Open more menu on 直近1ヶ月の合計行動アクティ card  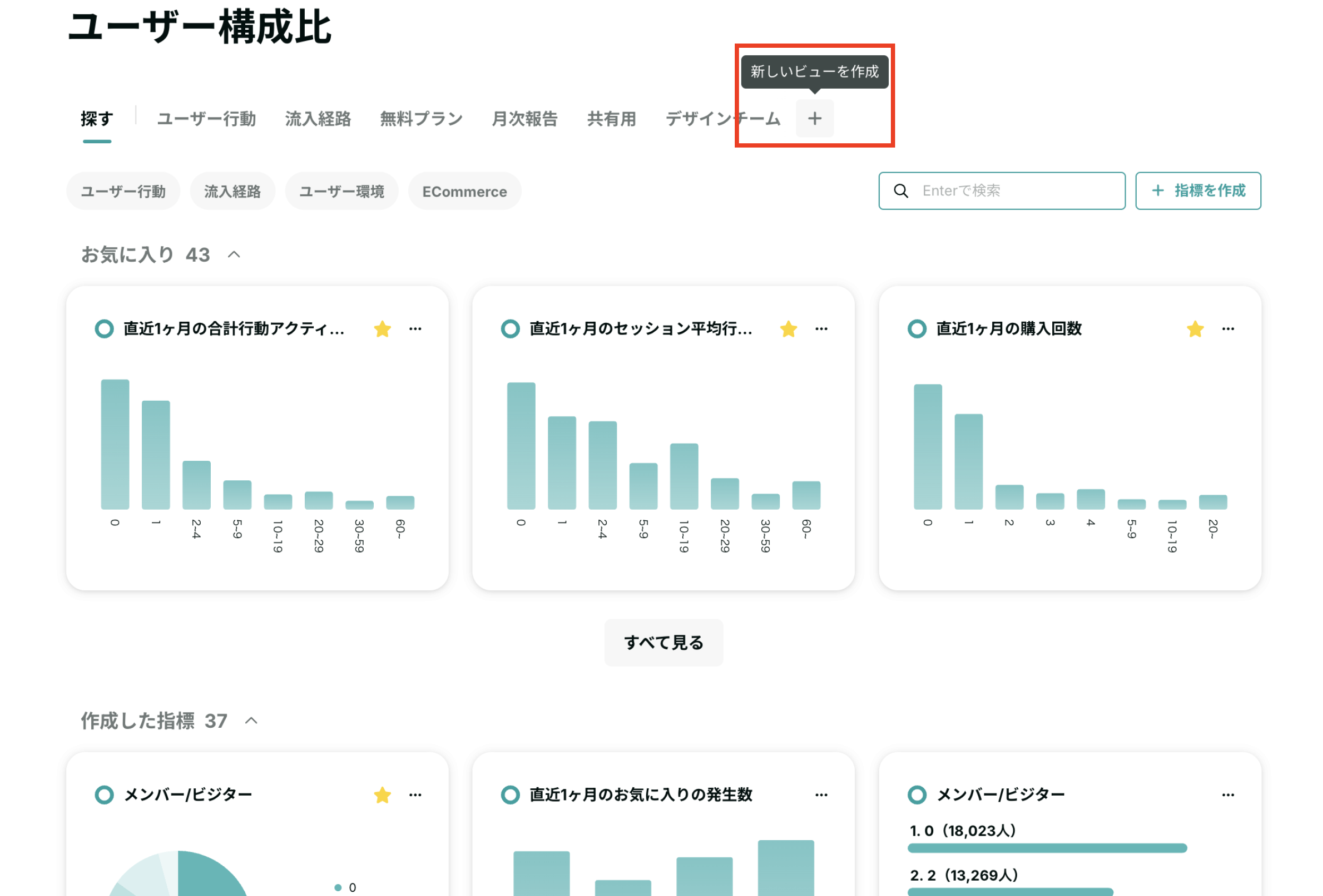416,329
